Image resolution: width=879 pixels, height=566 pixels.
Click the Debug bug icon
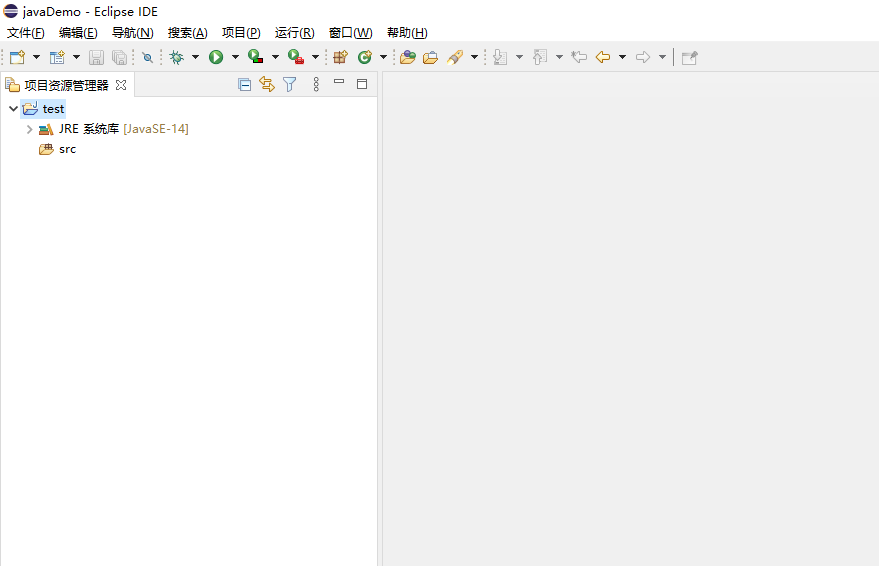coord(177,57)
